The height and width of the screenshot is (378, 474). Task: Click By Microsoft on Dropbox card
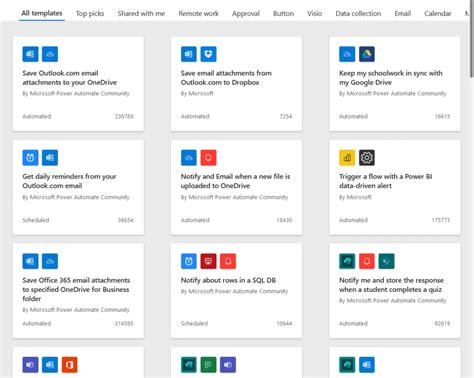(197, 93)
